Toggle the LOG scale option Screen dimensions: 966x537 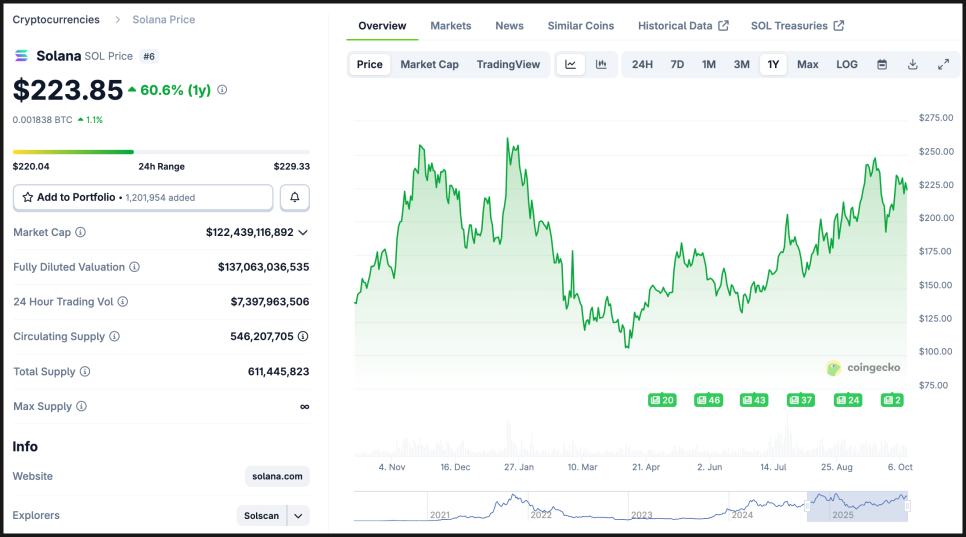click(847, 65)
